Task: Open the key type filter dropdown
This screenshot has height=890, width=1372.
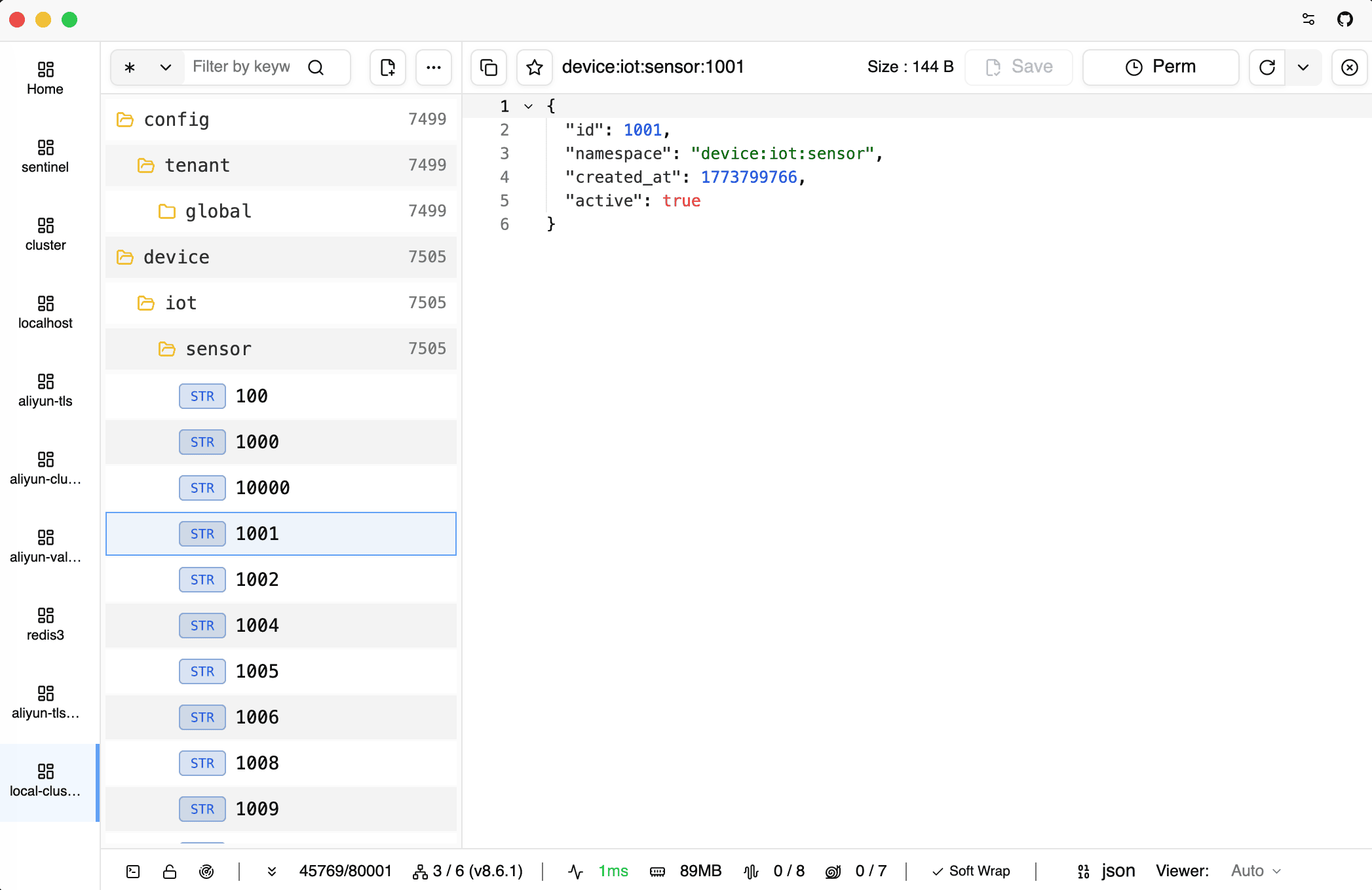Action: click(147, 67)
